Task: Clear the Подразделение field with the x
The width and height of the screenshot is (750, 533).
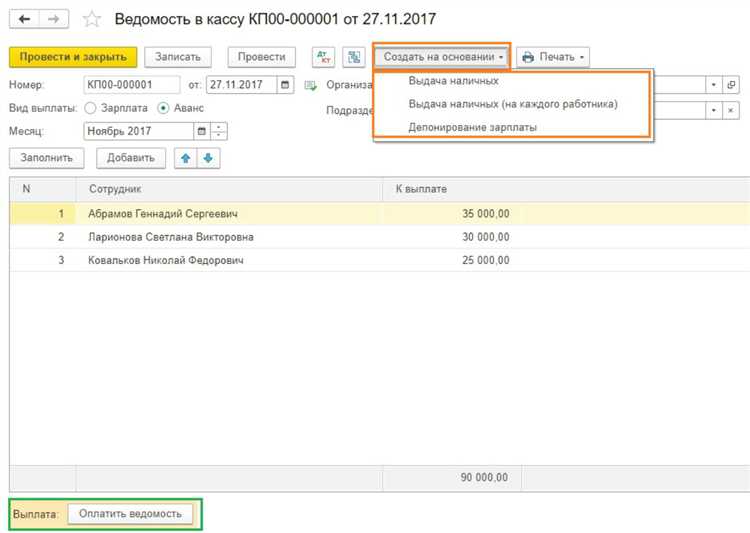Action: coord(730,110)
